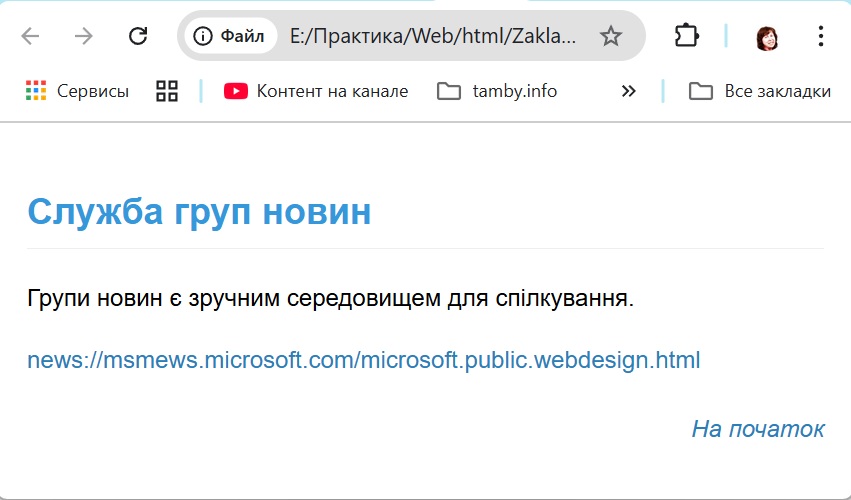Click the На початок link
This screenshot has height=500, width=851.
757,429
